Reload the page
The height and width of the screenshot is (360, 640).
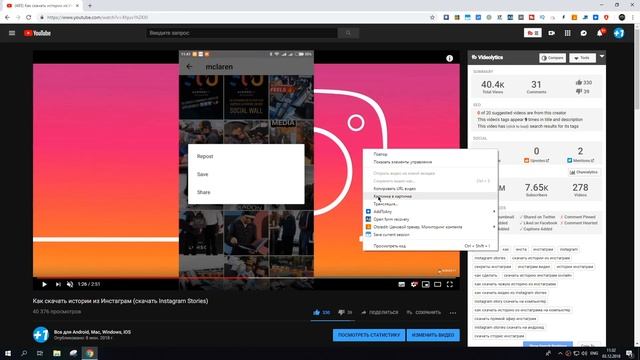29,18
